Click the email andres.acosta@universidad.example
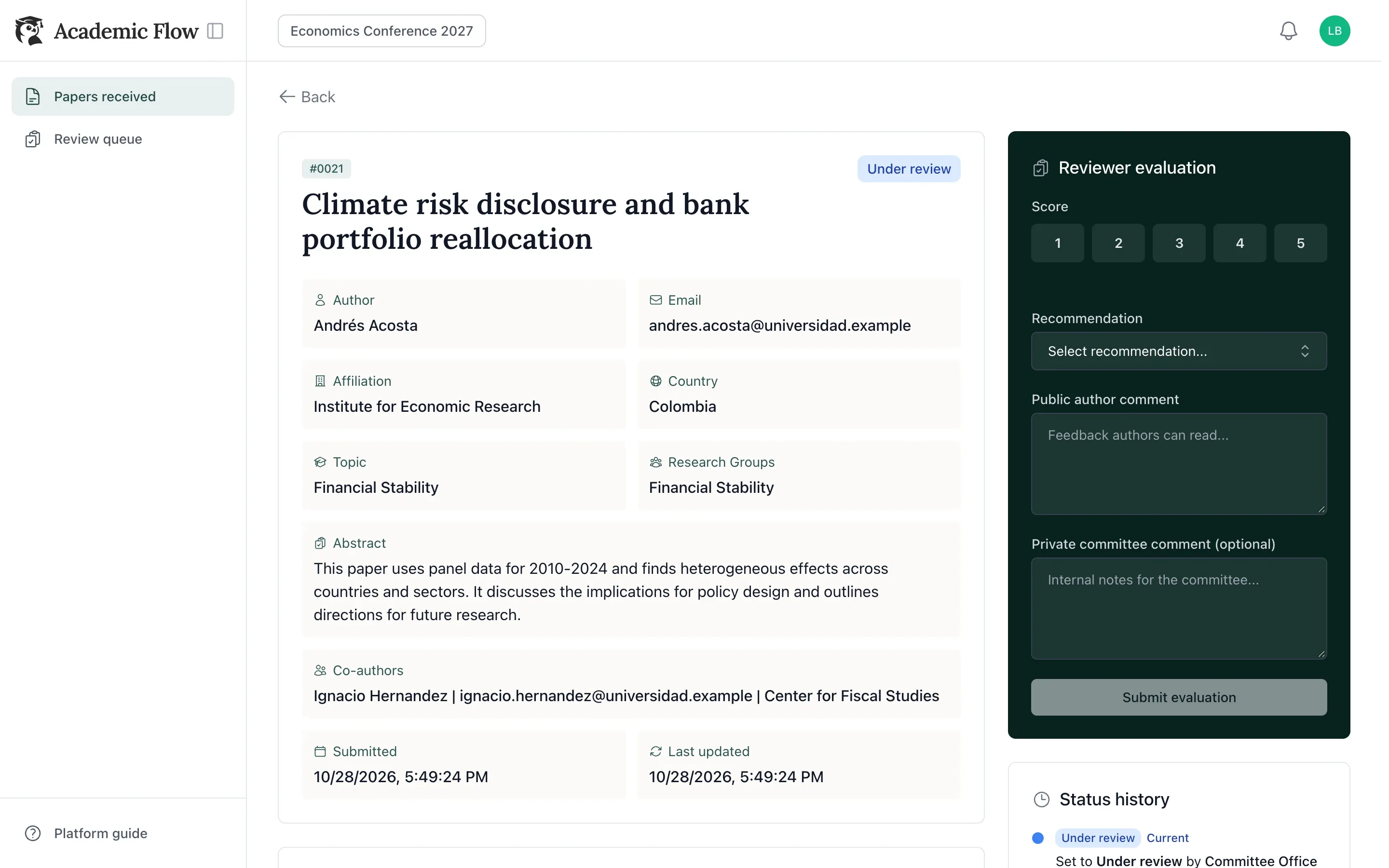 pos(779,325)
